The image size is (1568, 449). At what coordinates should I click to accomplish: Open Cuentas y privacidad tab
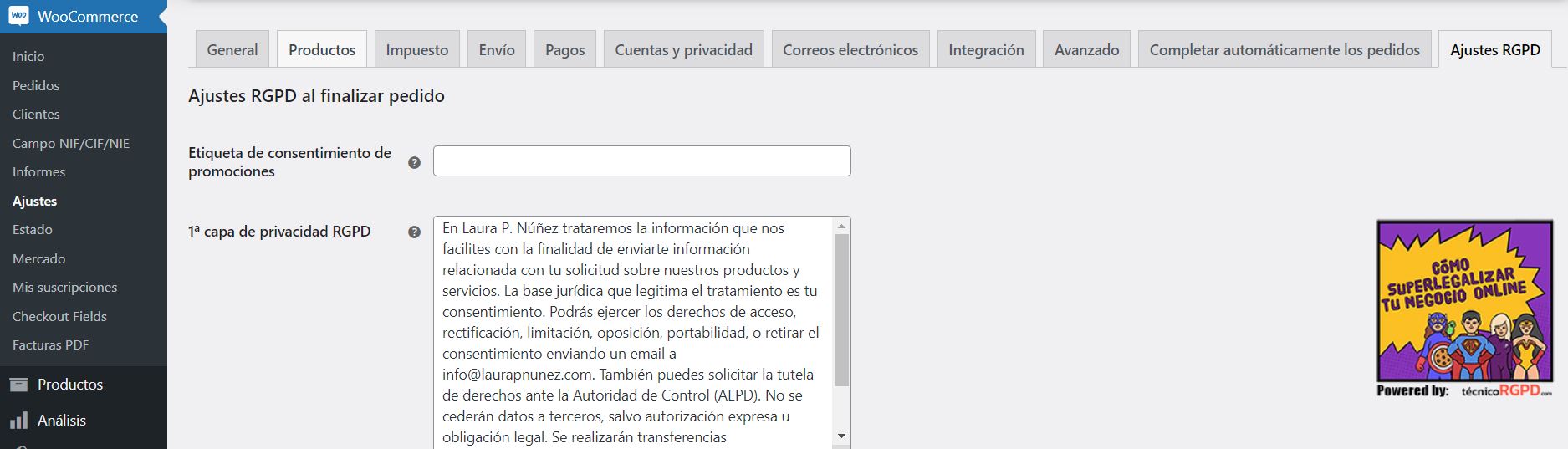[684, 49]
